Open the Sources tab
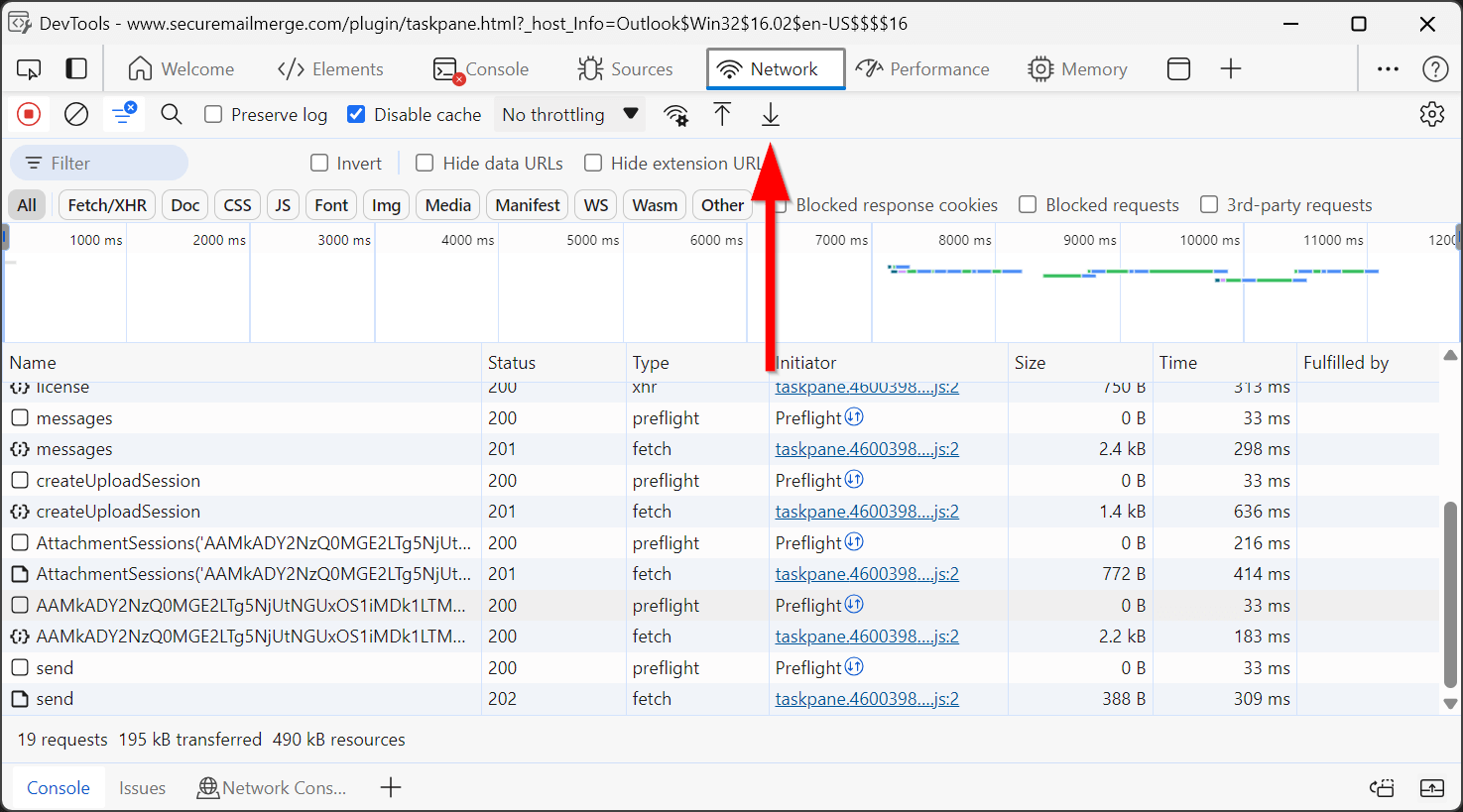The height and width of the screenshot is (812, 1463). click(626, 69)
